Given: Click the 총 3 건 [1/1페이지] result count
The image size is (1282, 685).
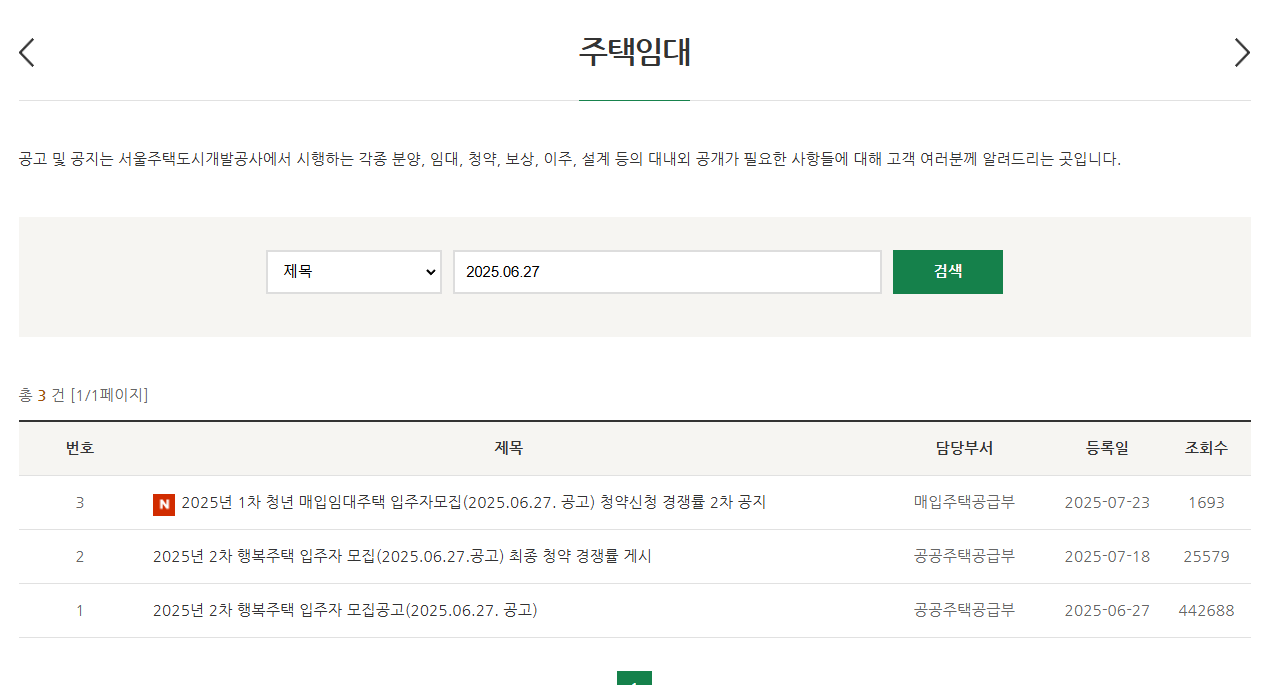Looking at the screenshot, I should 83,395.
